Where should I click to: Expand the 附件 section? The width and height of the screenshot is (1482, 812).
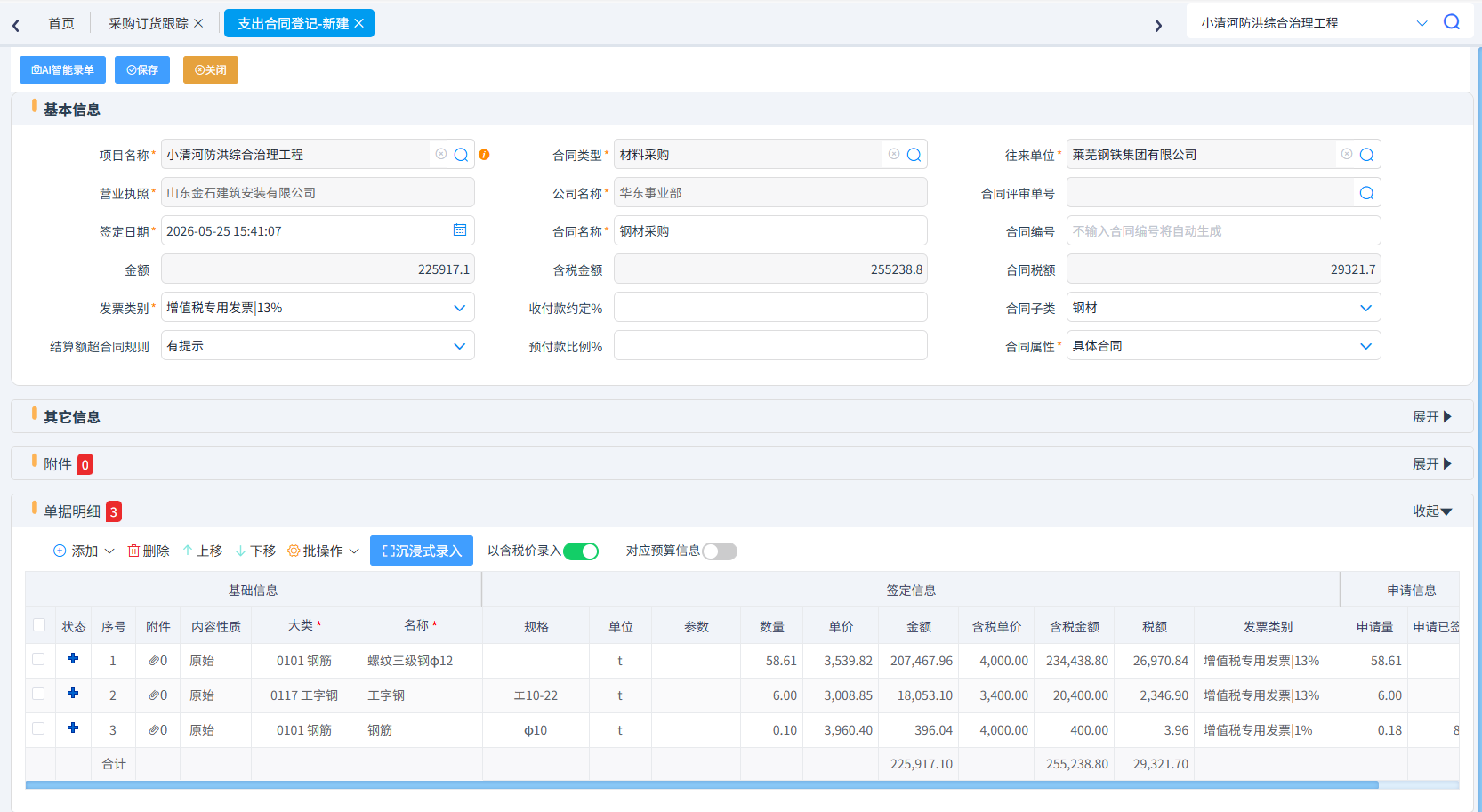[1432, 464]
